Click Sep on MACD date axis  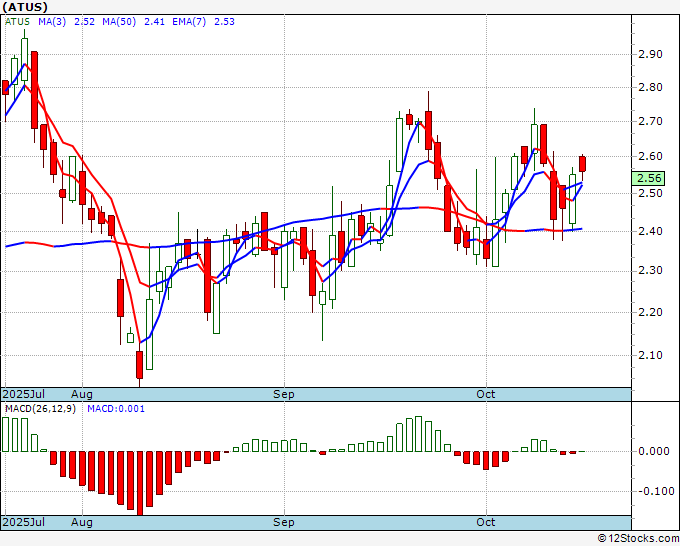point(284,522)
